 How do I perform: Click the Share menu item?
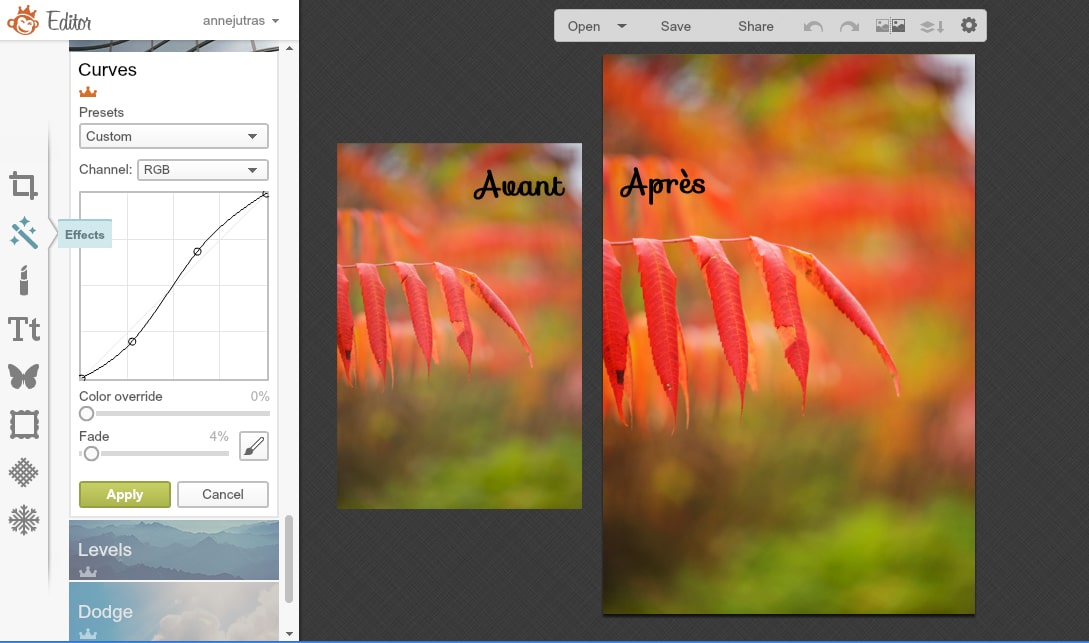pyautogui.click(x=755, y=27)
